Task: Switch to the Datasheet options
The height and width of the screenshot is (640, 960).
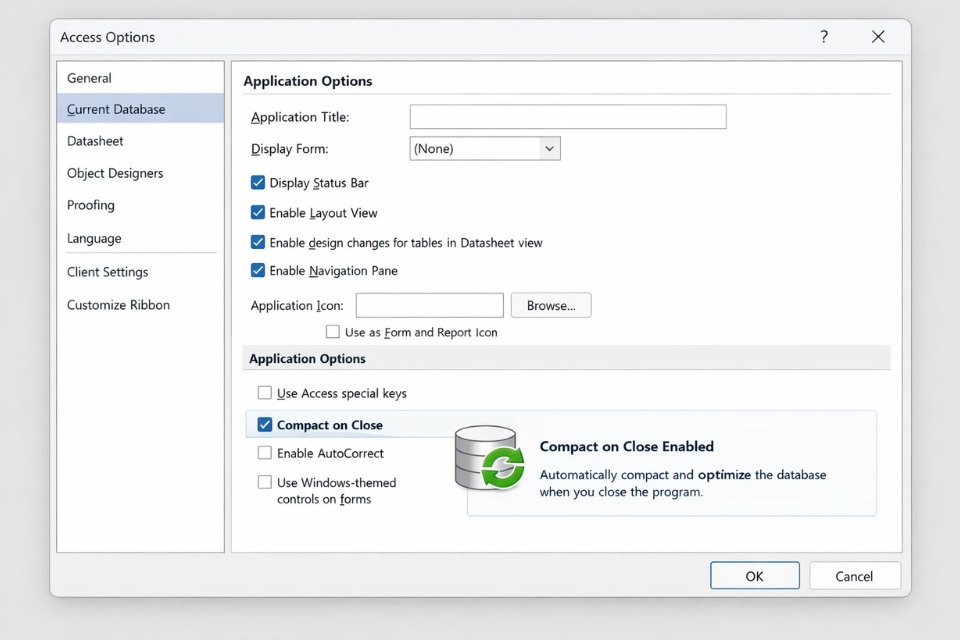Action: pyautogui.click(x=95, y=141)
